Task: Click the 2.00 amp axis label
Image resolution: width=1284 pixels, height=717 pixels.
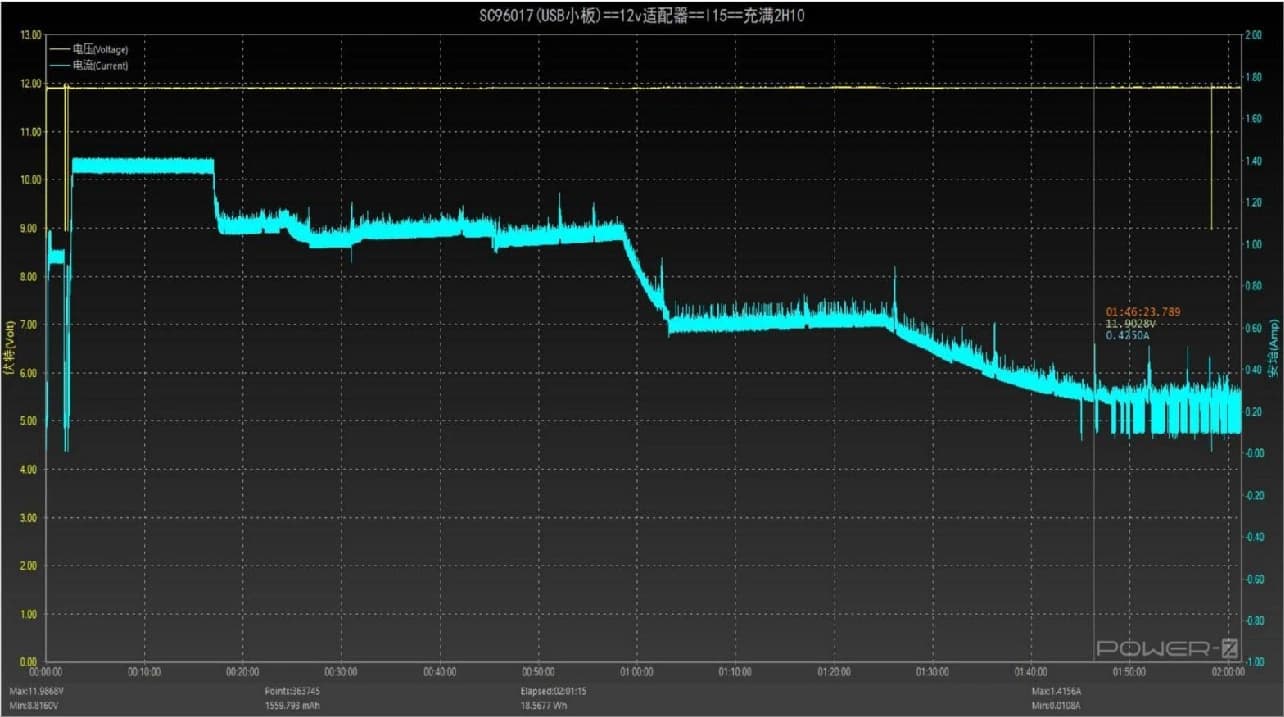Action: click(x=1254, y=35)
